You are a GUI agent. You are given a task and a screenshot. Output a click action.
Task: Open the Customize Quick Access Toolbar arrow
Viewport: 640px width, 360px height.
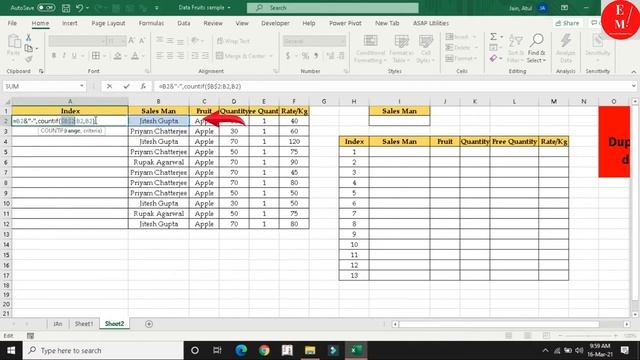point(156,8)
